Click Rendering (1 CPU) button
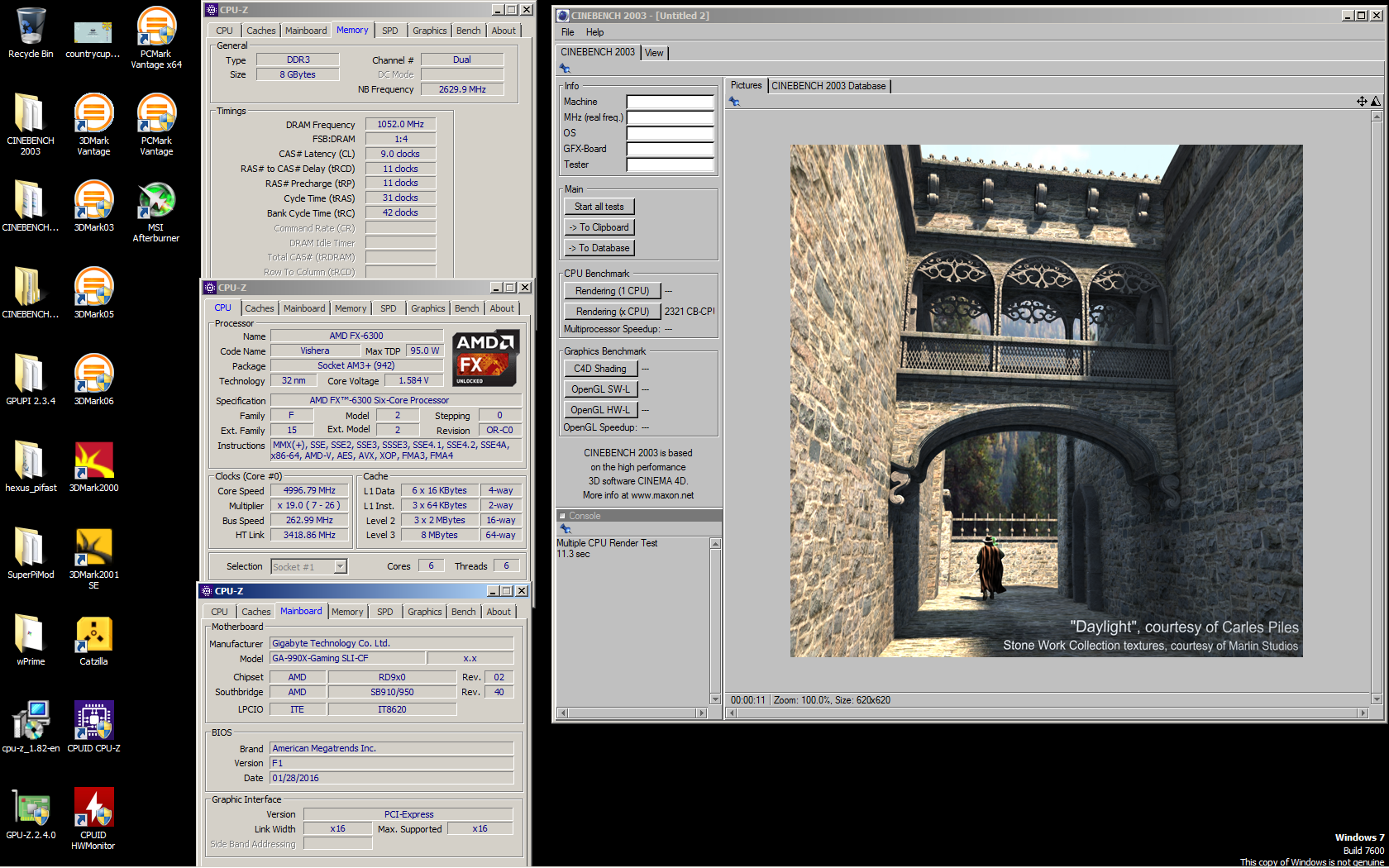Viewport: 1389px width, 868px height. [x=612, y=291]
